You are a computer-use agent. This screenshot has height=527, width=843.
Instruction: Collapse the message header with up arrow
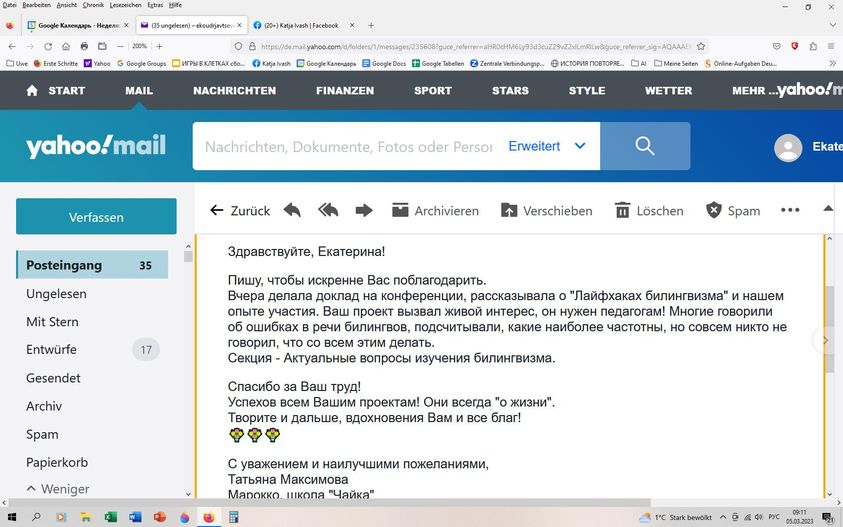pos(828,209)
